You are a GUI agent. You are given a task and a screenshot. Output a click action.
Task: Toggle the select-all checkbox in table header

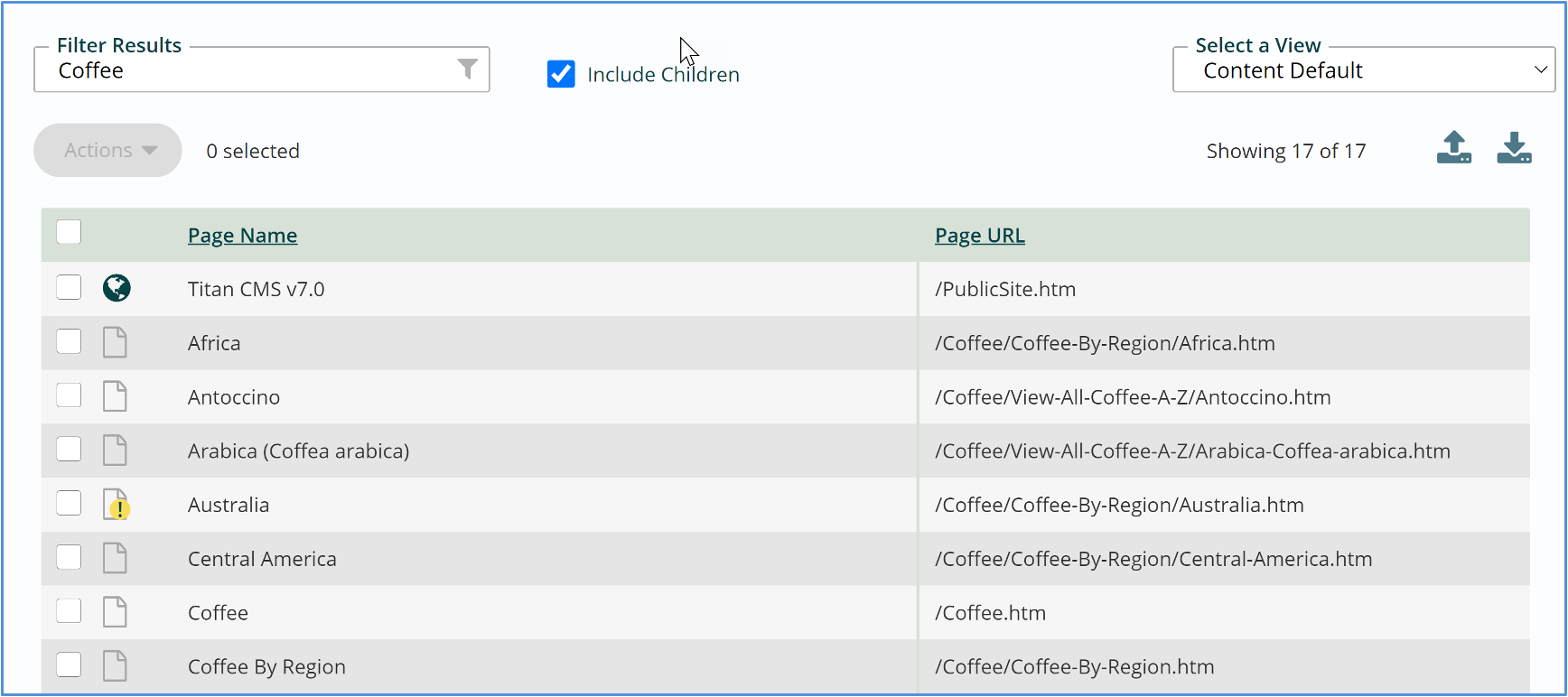point(69,232)
